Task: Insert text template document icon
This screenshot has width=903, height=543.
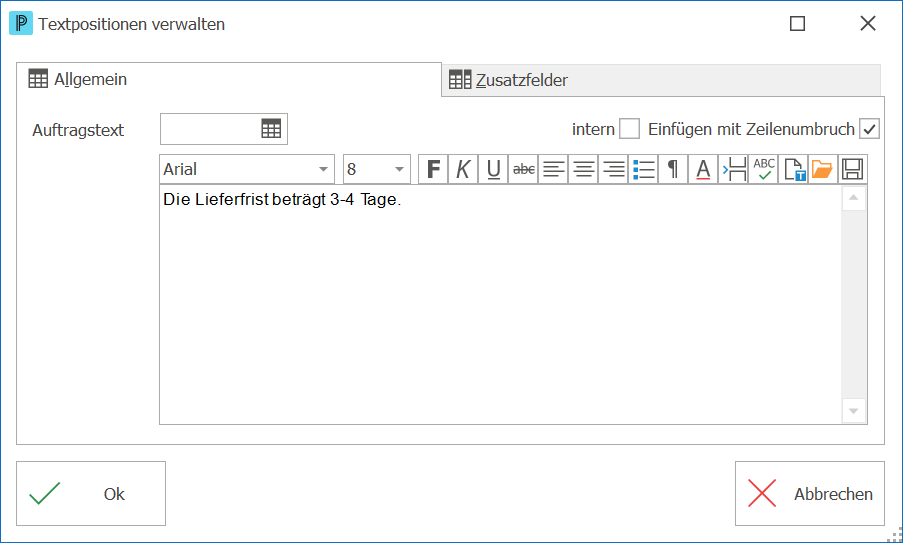Action: coord(794,169)
